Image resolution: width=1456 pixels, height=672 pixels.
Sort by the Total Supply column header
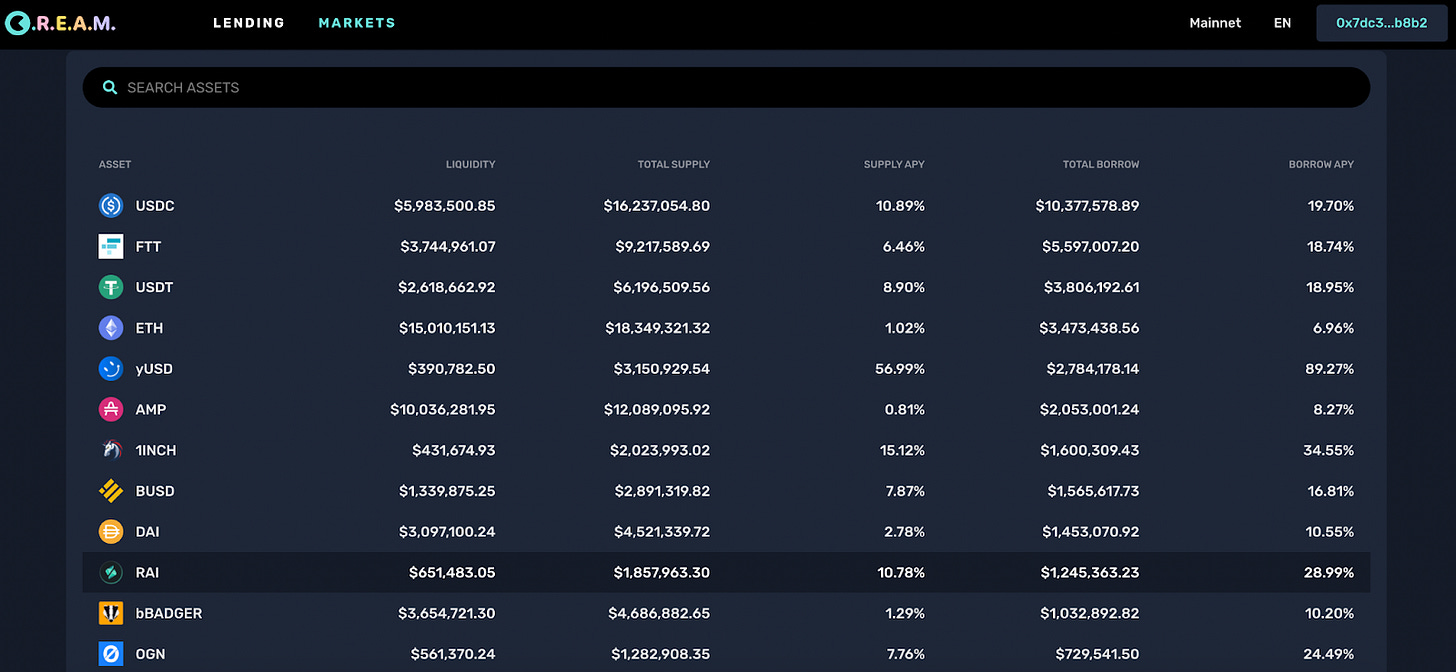pyautogui.click(x=674, y=164)
